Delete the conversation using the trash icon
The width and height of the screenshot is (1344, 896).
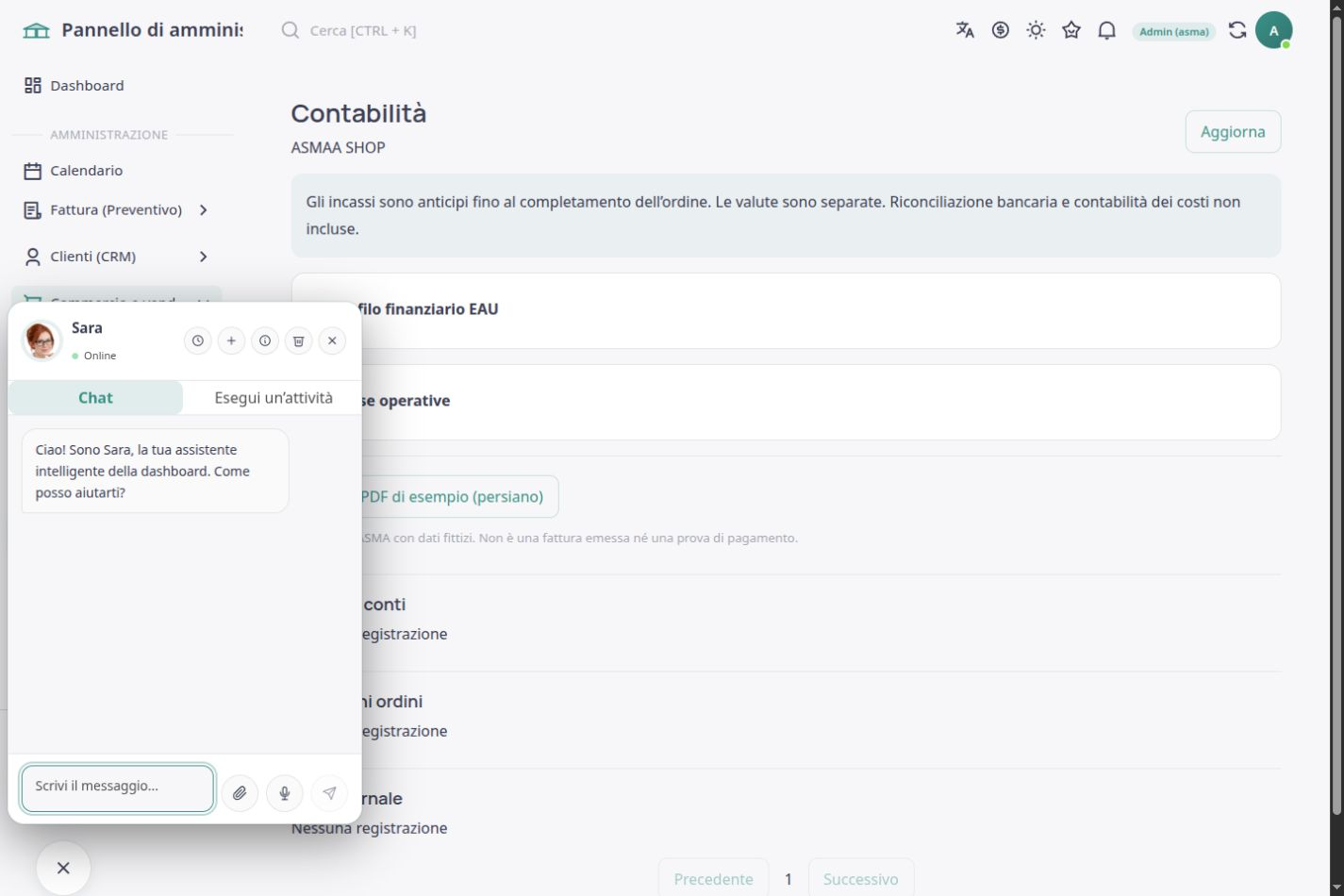(x=298, y=340)
